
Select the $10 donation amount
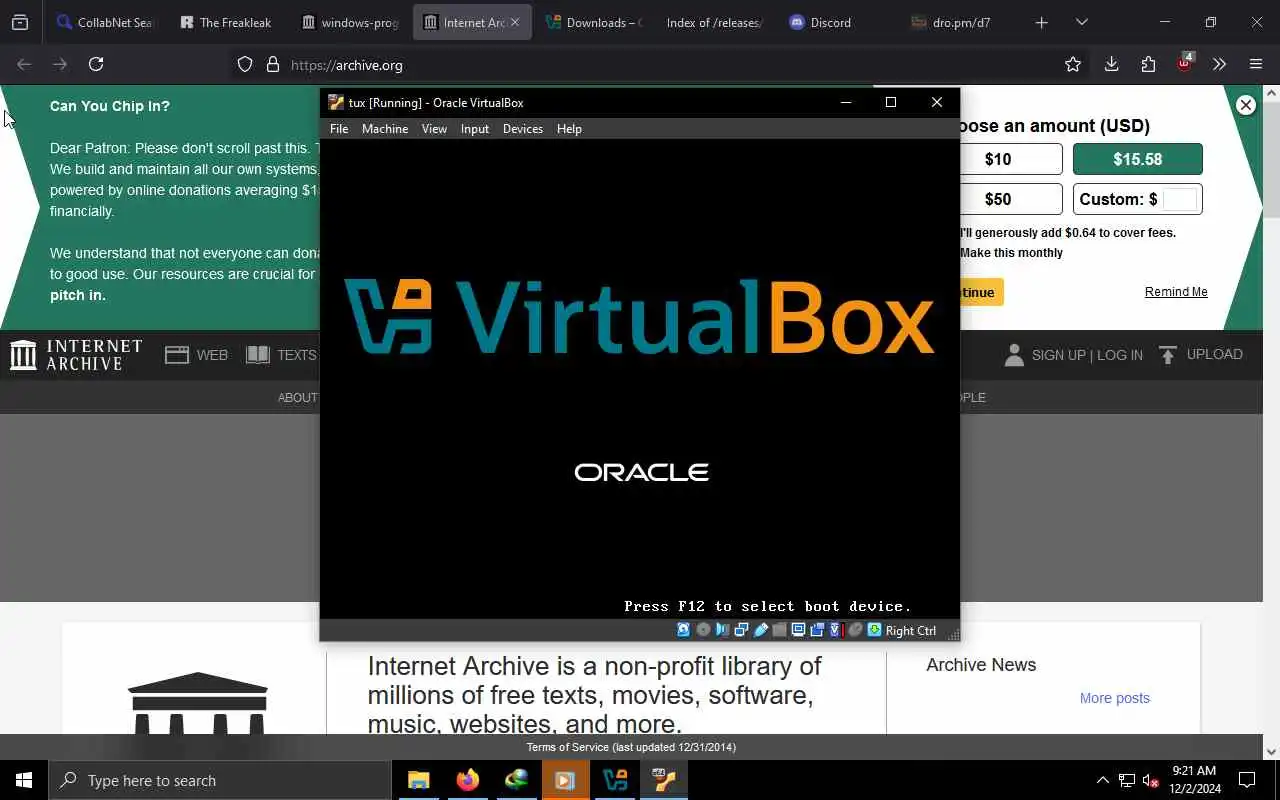(x=1009, y=159)
